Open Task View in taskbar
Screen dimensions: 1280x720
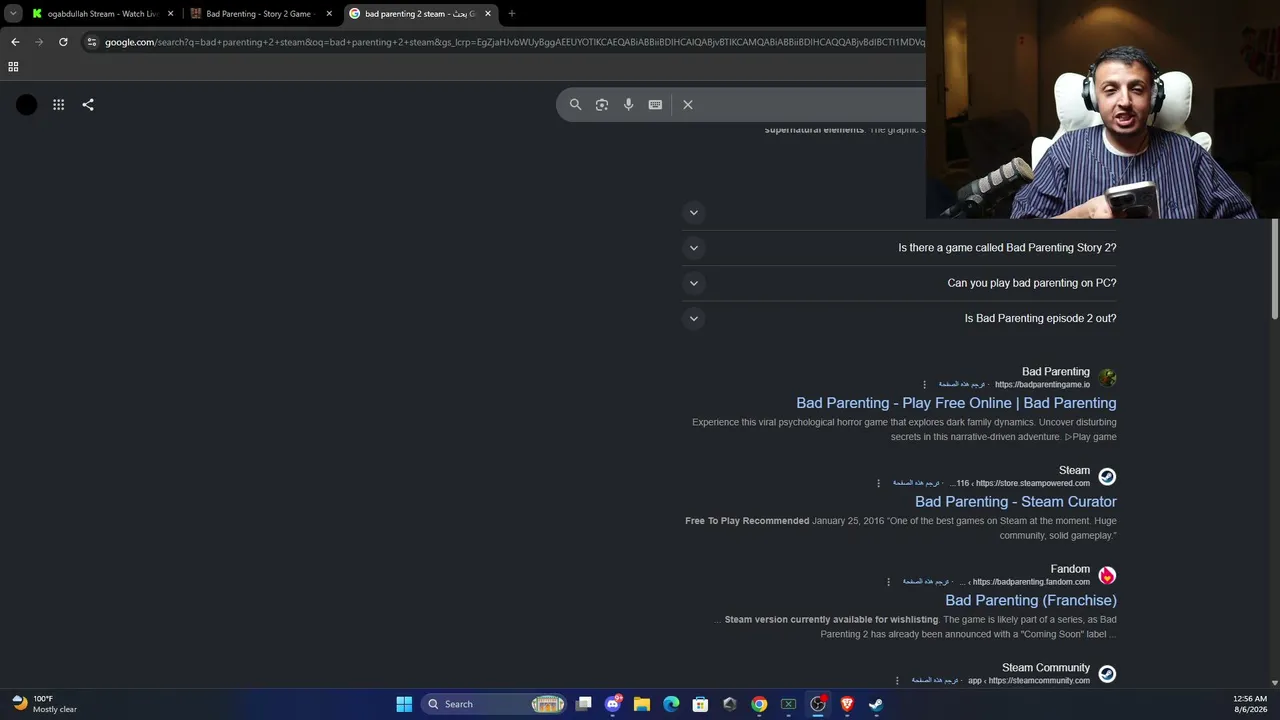583,704
